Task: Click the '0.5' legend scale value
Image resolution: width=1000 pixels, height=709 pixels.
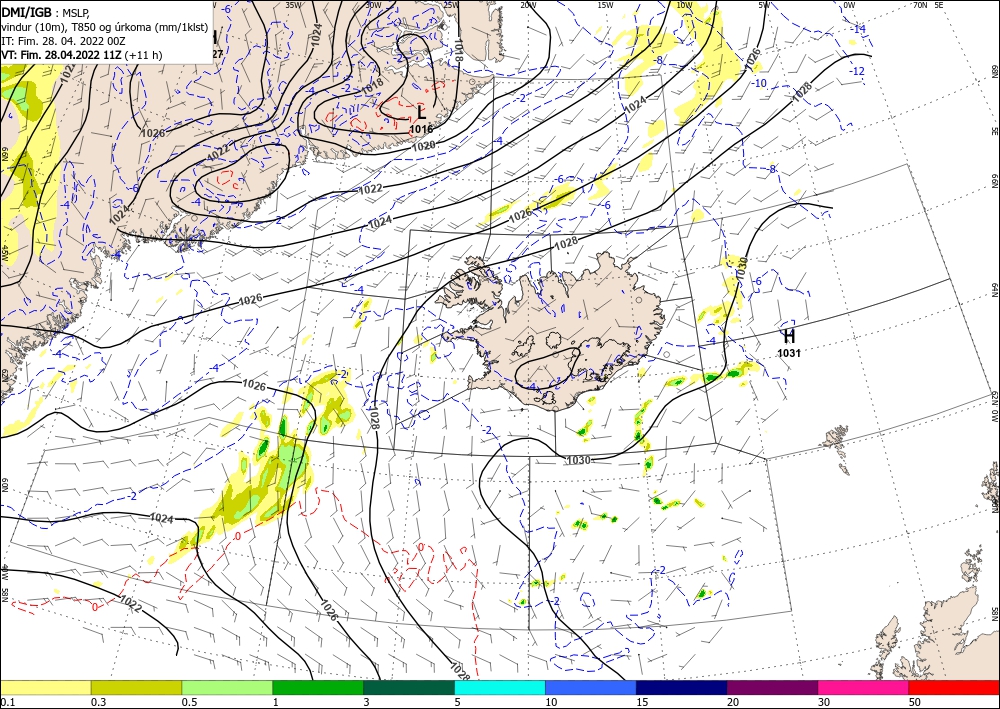Action: click(x=188, y=702)
